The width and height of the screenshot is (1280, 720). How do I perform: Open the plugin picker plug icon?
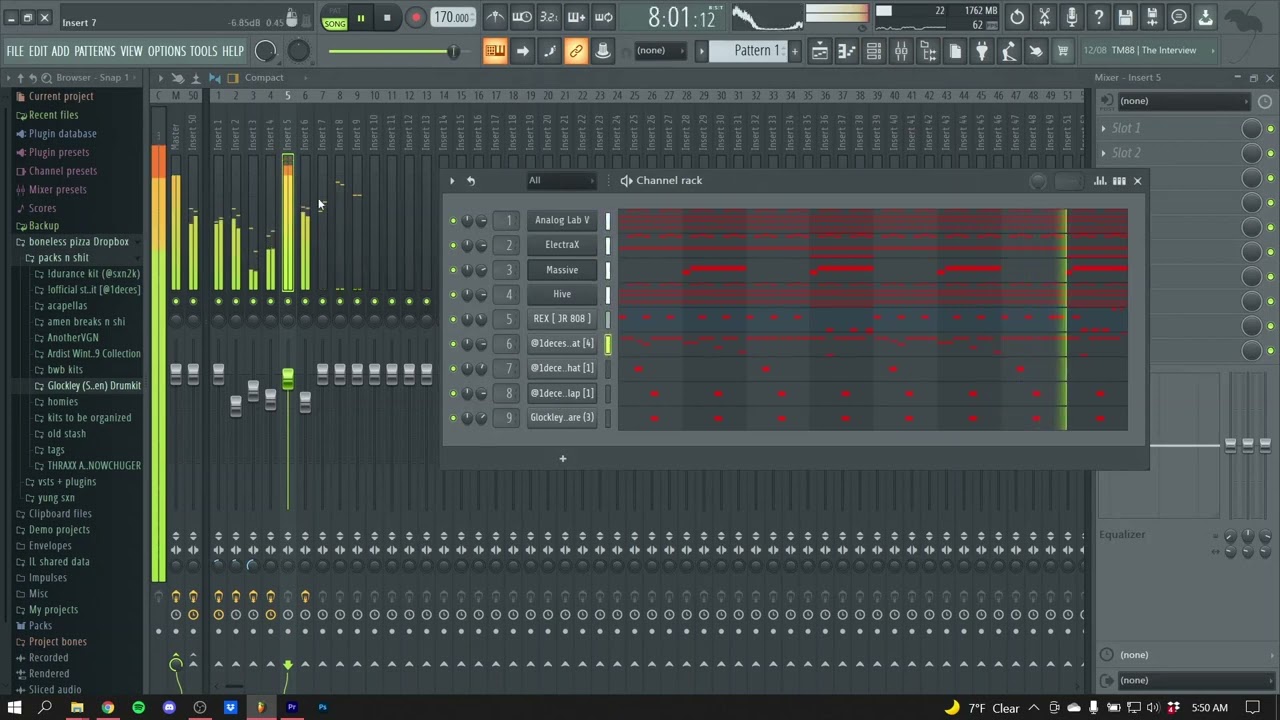point(982,51)
